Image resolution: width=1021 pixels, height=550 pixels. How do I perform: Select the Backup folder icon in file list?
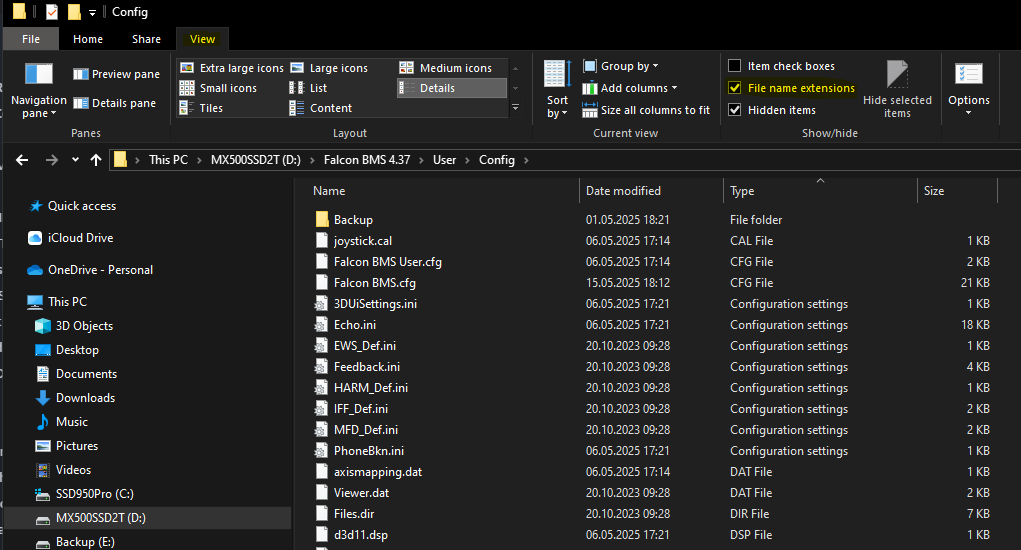click(322, 219)
